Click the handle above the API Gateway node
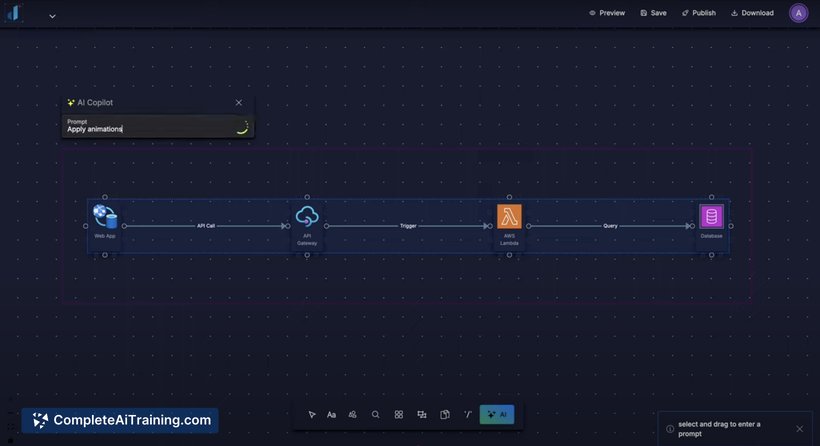Viewport: 820px width, 446px height. (308, 197)
